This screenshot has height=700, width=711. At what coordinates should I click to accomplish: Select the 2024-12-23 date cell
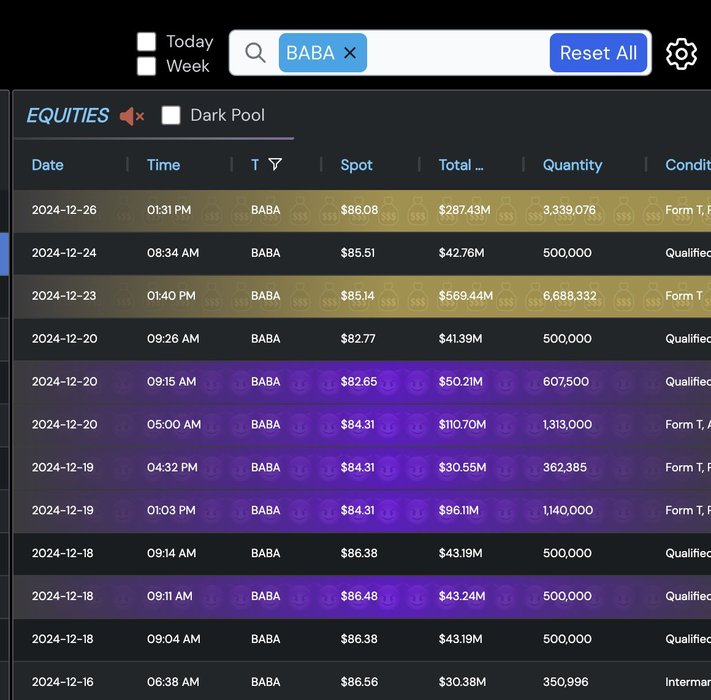(64, 296)
